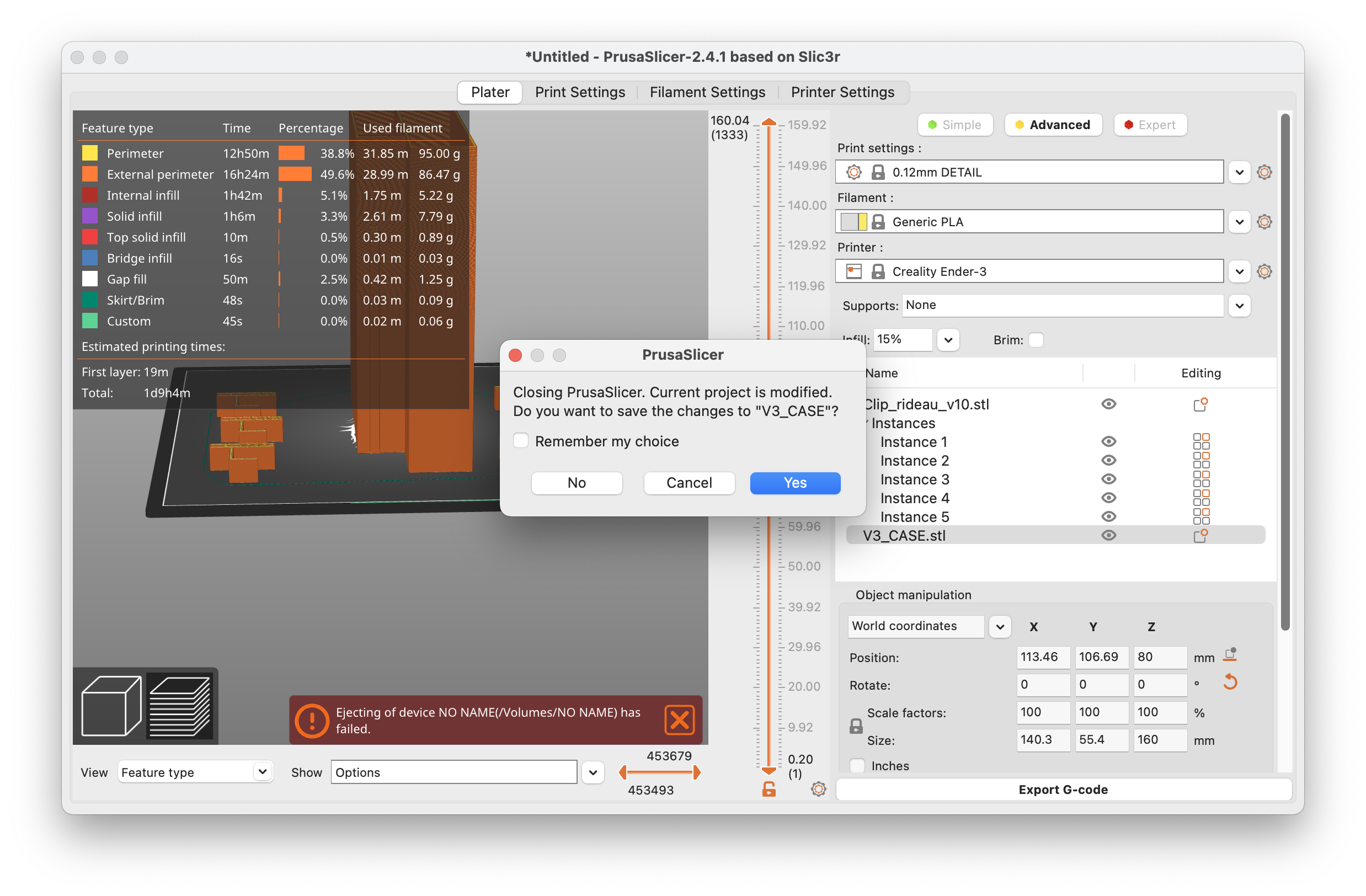Enable the Brim checkbox
The image size is (1366, 896).
(1037, 340)
